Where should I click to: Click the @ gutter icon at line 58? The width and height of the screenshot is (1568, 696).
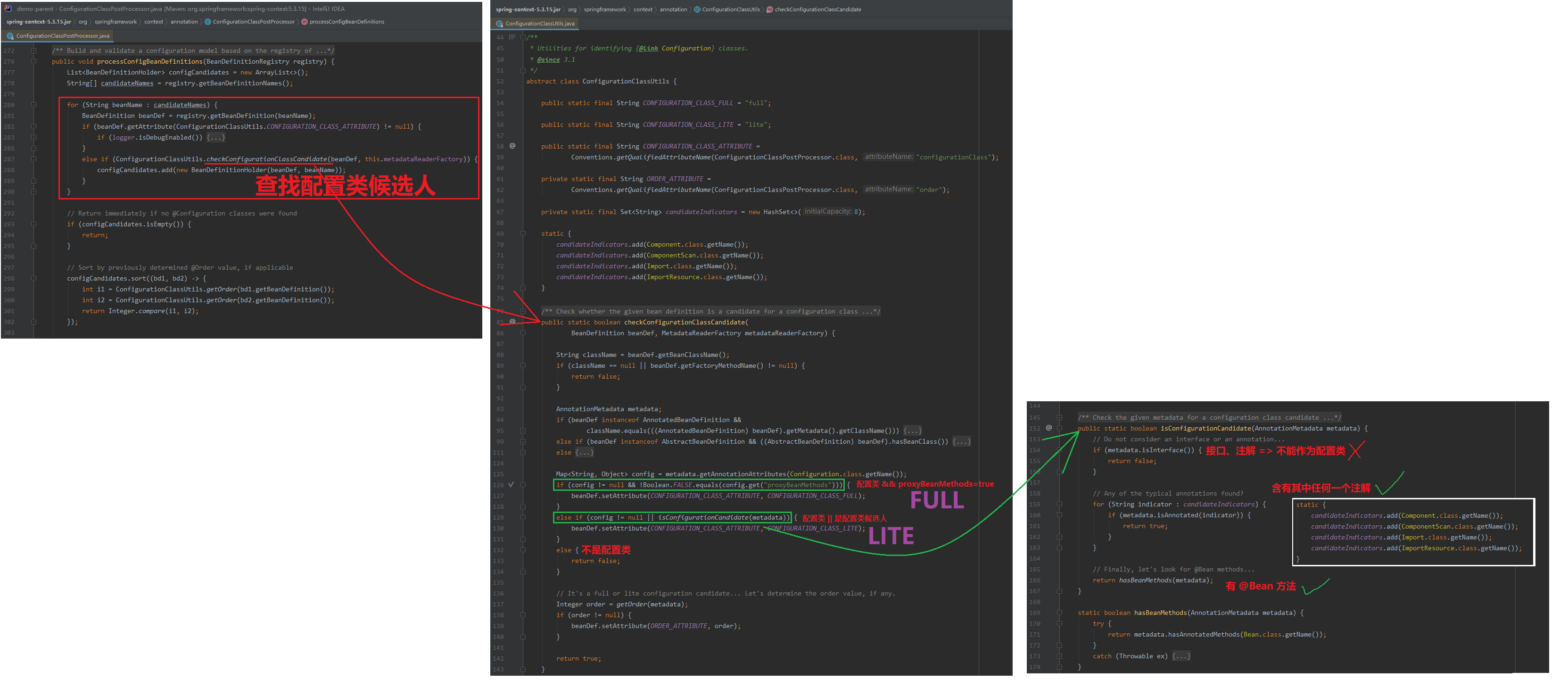(x=512, y=146)
